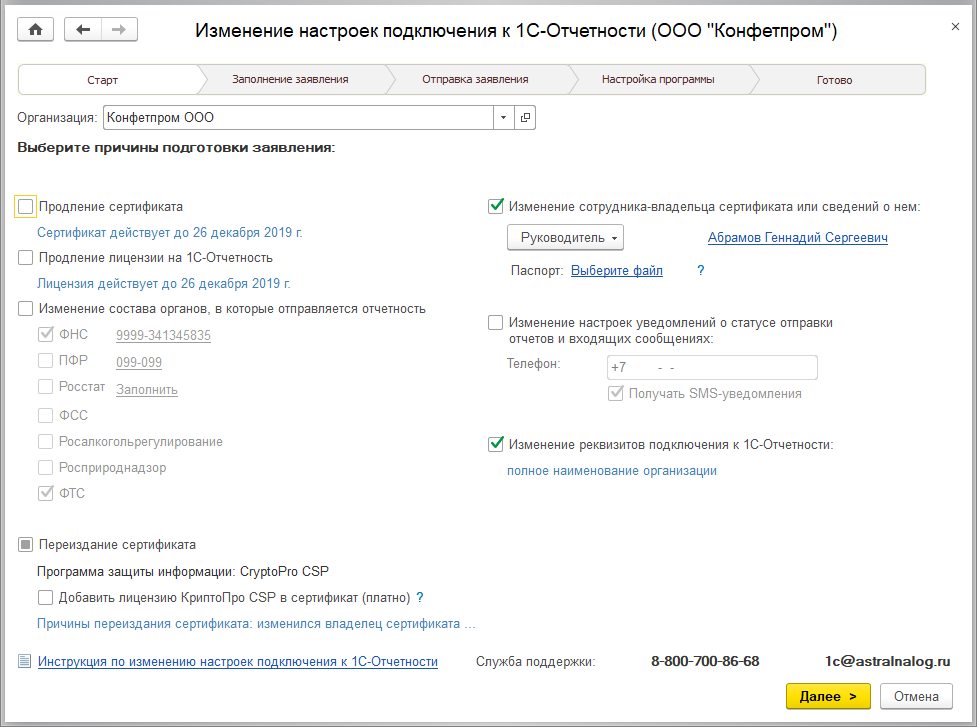Viewport: 977px width, 727px height.
Task: Select the Настройка программы step
Action: pos(658,80)
